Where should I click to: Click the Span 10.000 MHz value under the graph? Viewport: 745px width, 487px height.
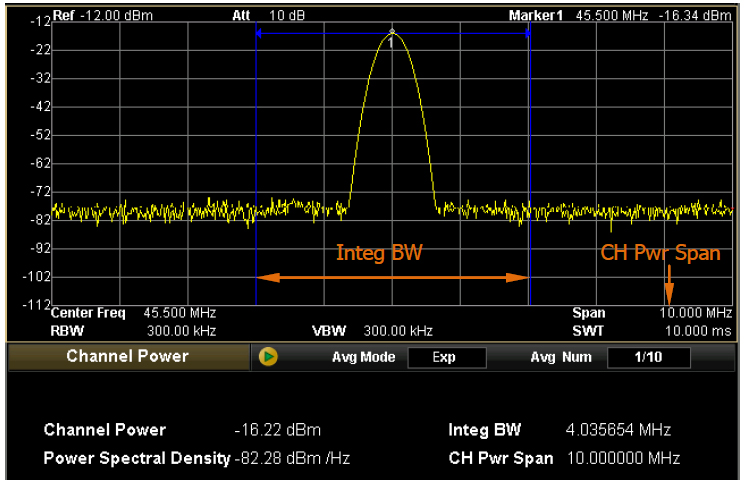pos(696,313)
